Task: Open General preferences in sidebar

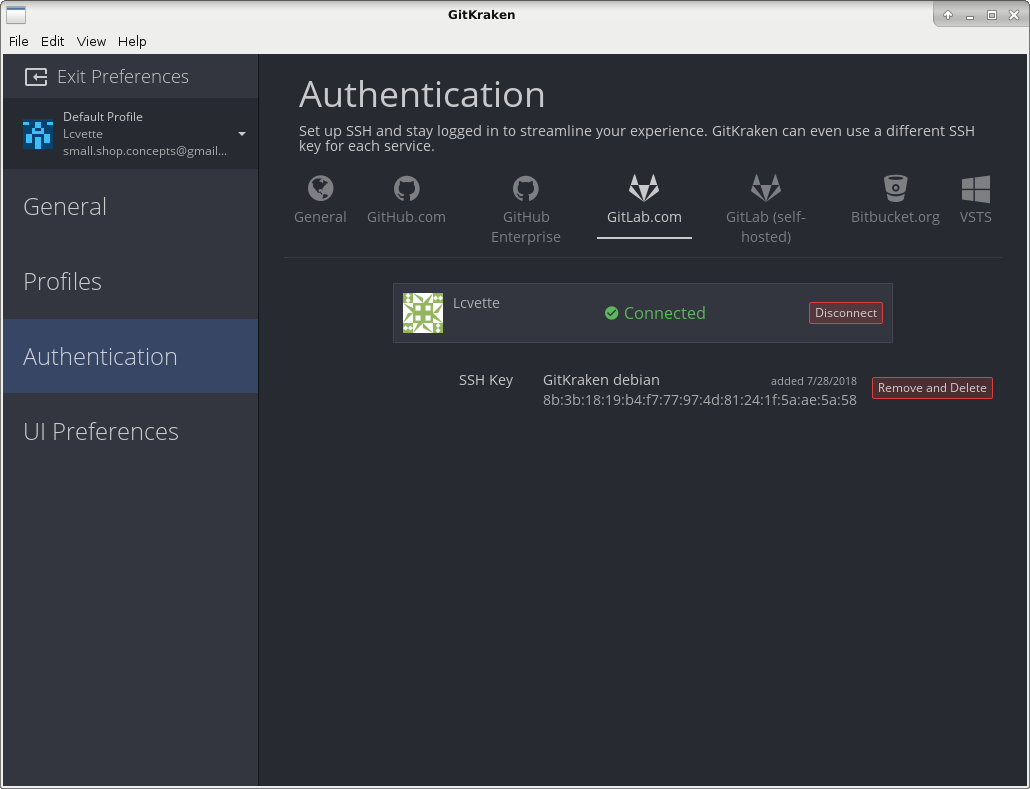Action: pyautogui.click(x=130, y=207)
